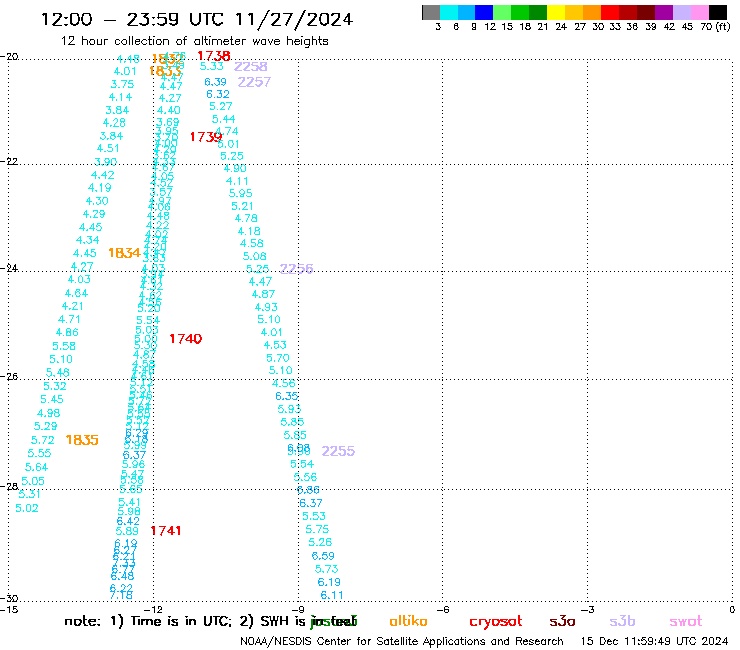This screenshot has height=650, width=740.
Task: Click the wave height value '6.32'
Action: 218,94
